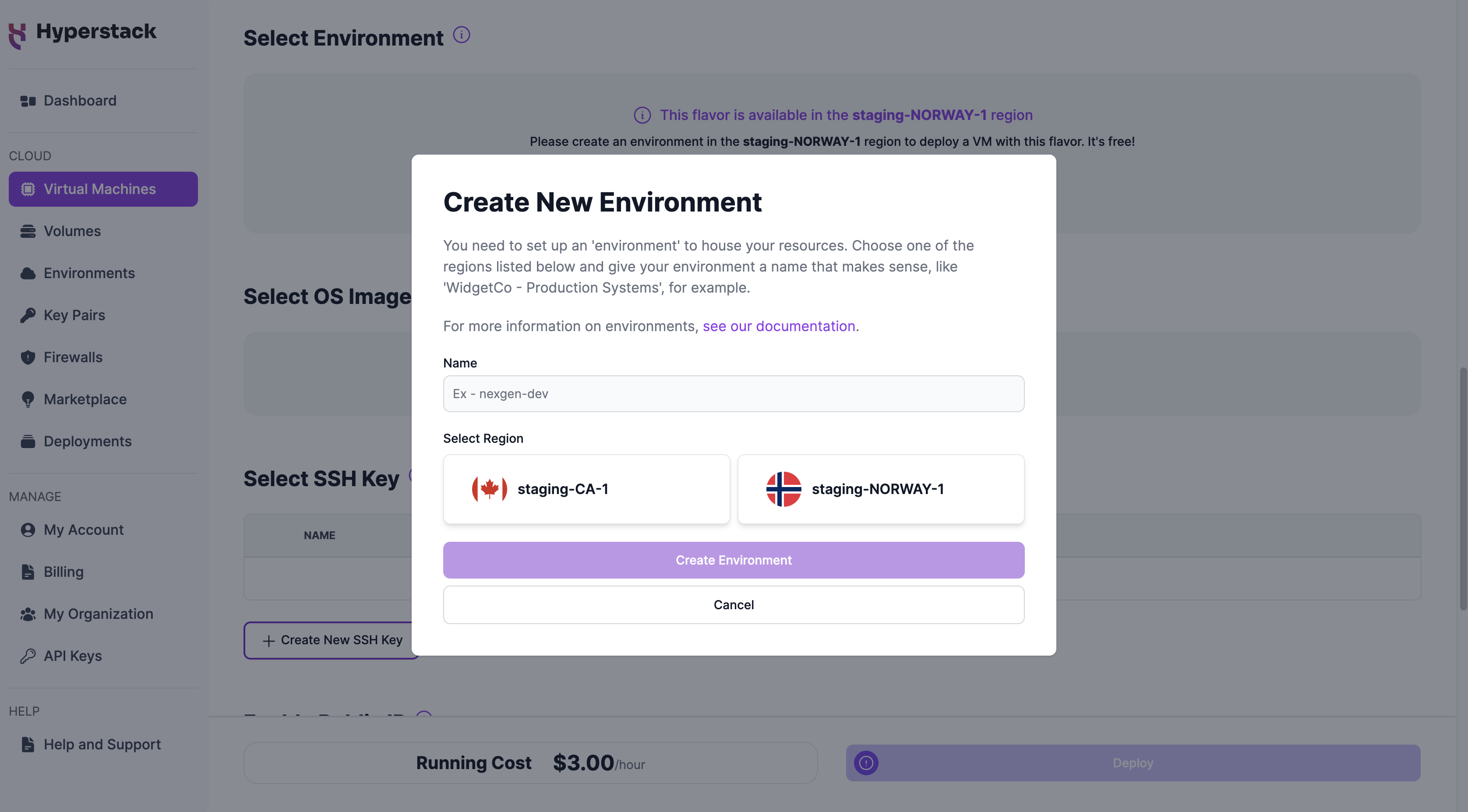The width and height of the screenshot is (1468, 812).
Task: Follow the see our documentation link
Action: [778, 326]
